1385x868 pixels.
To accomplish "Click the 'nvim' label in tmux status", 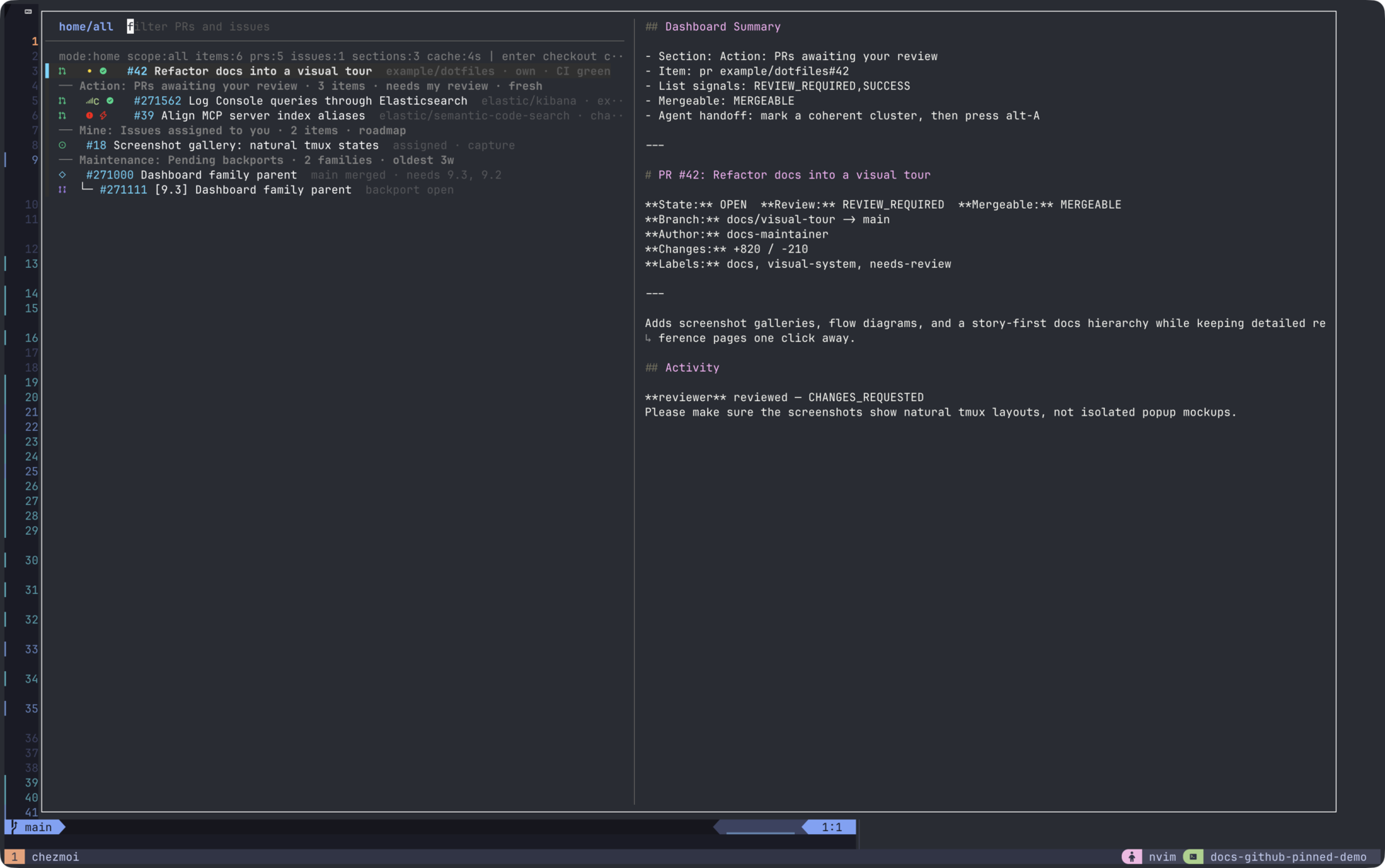I will (1163, 857).
